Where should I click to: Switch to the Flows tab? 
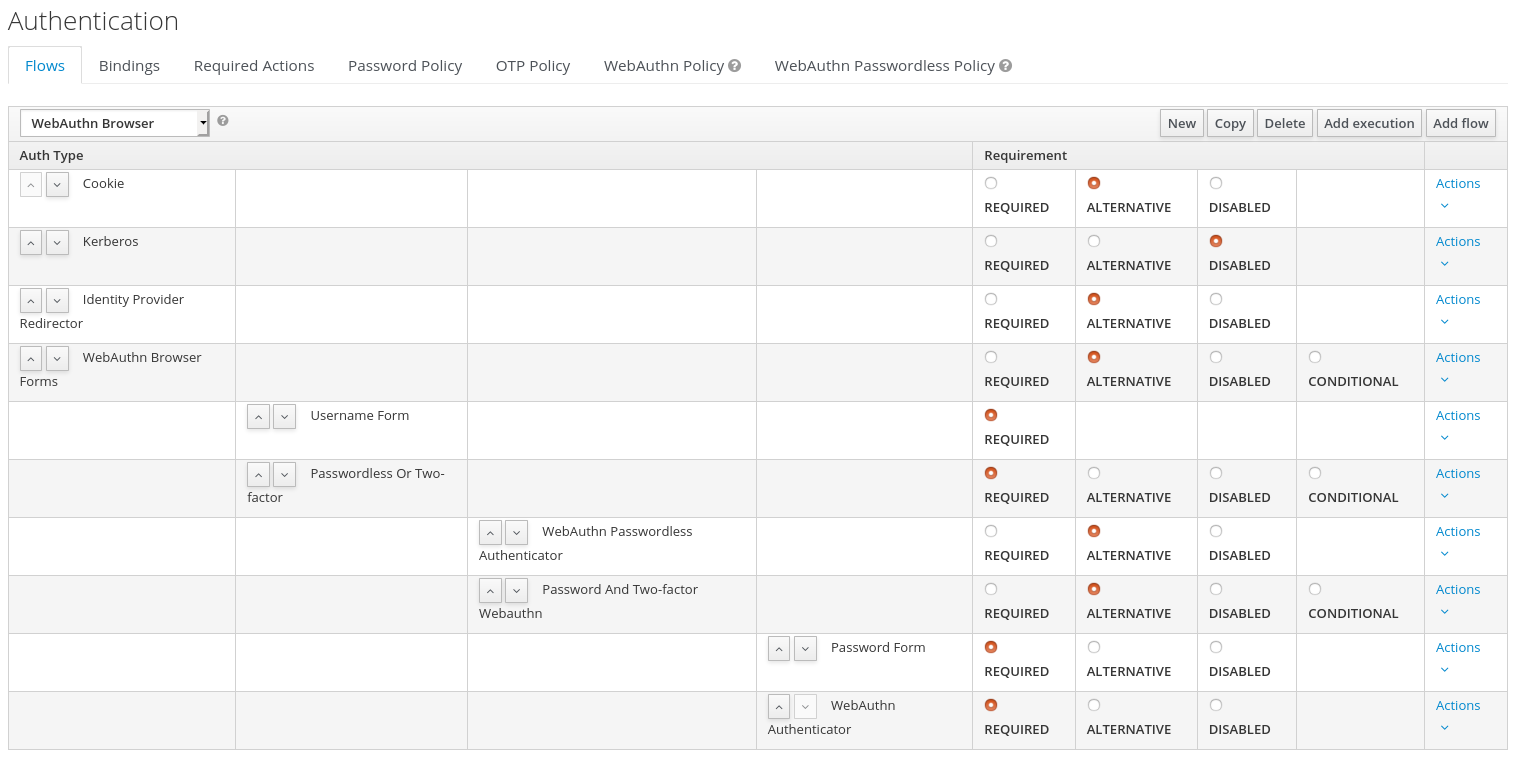[x=45, y=65]
